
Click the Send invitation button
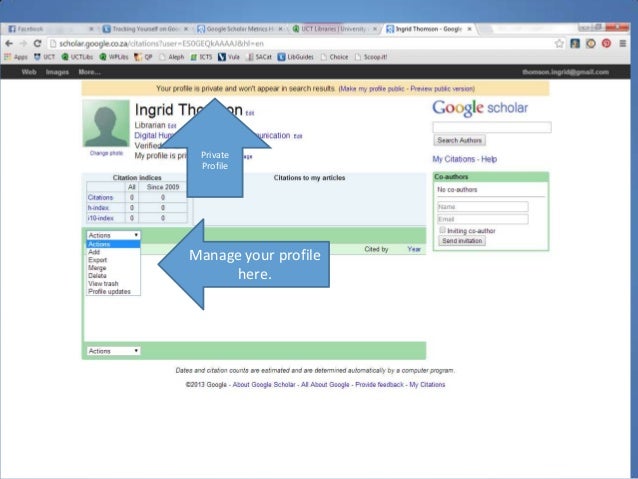coord(462,241)
